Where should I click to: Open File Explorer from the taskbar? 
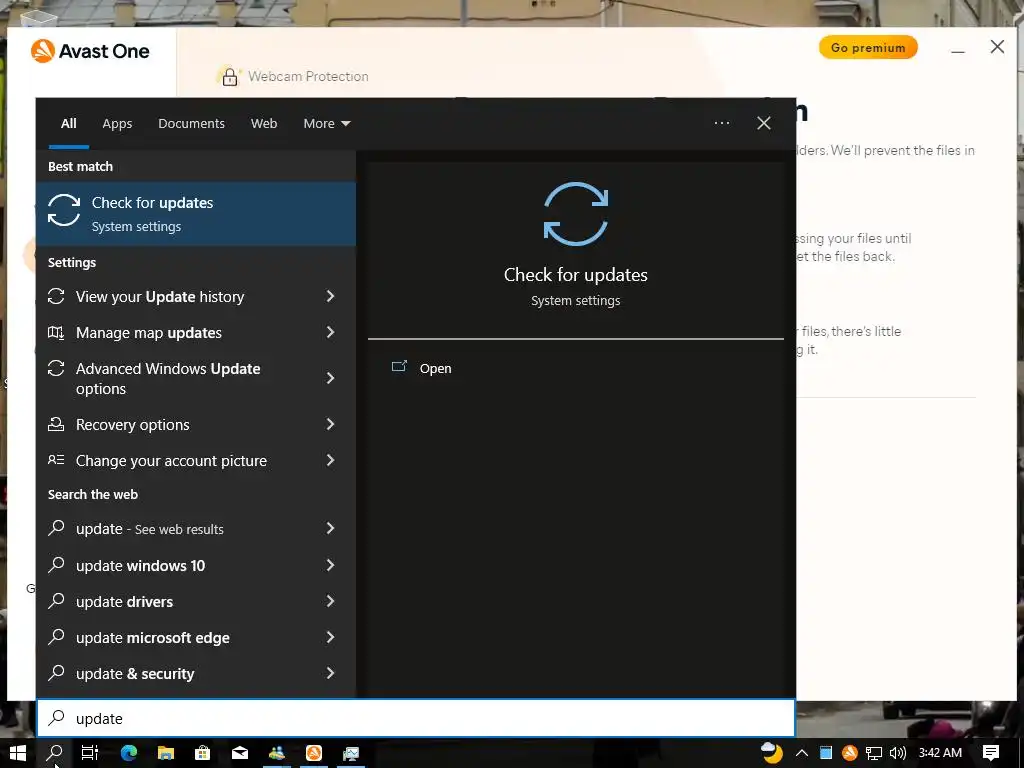pyautogui.click(x=166, y=753)
